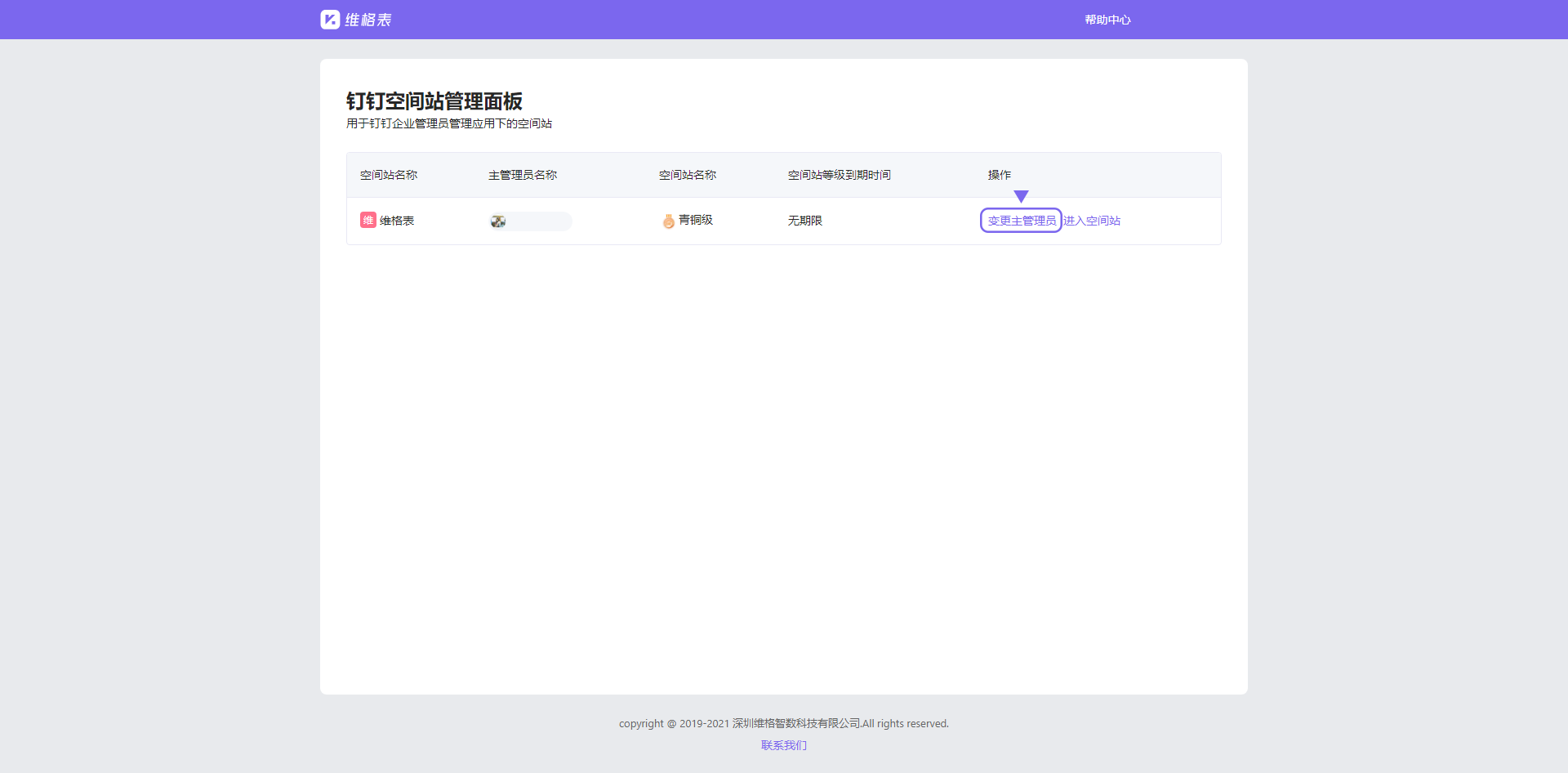Click the 操作 column header
Viewport: 1568px width, 773px height.
coord(999,175)
